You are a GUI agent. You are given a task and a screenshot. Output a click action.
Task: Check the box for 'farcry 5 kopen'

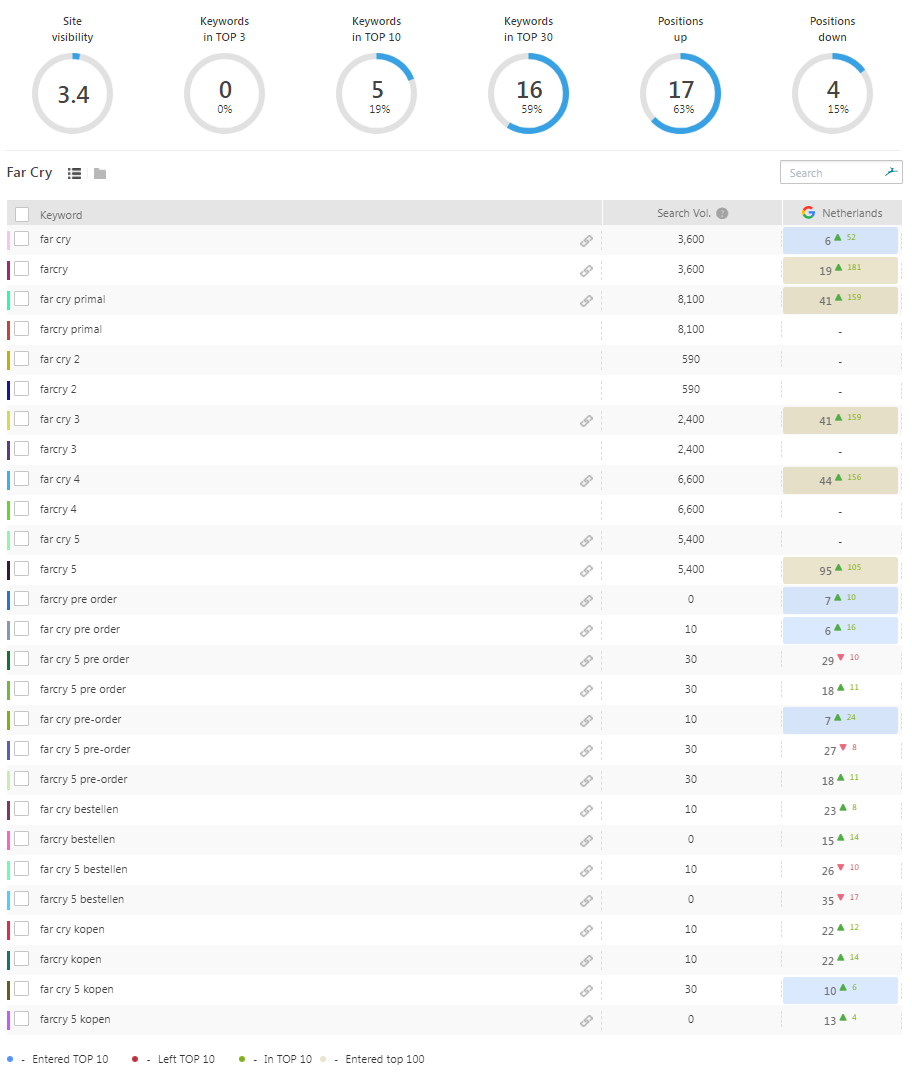(22, 1019)
